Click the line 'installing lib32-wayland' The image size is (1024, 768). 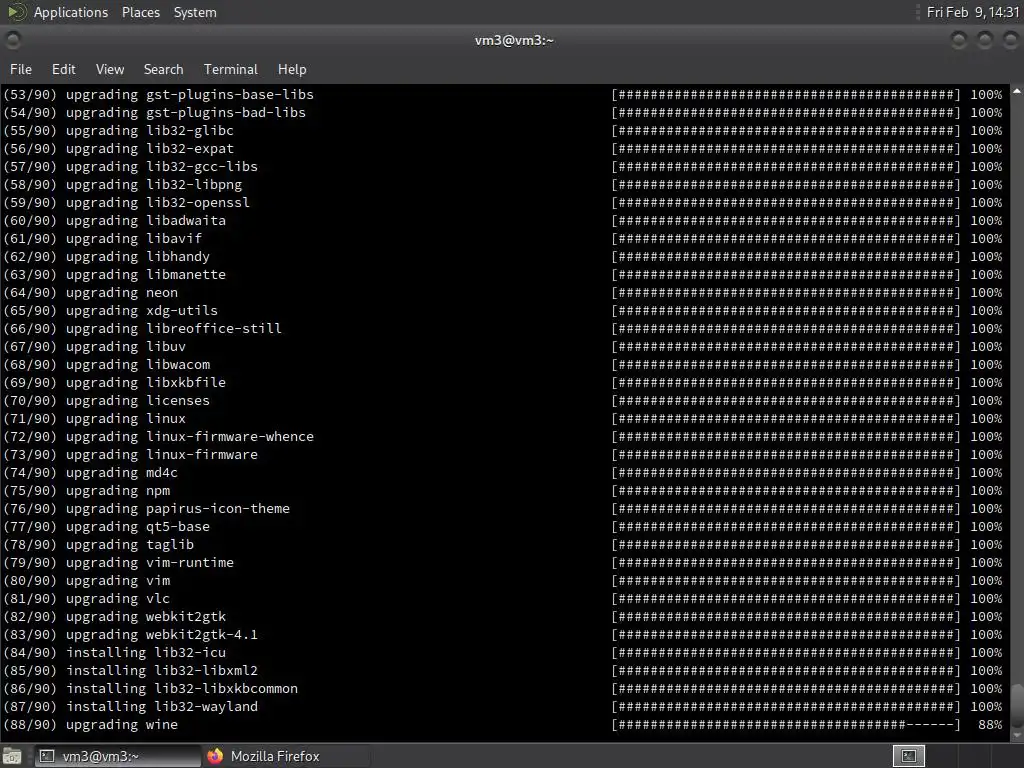click(162, 707)
